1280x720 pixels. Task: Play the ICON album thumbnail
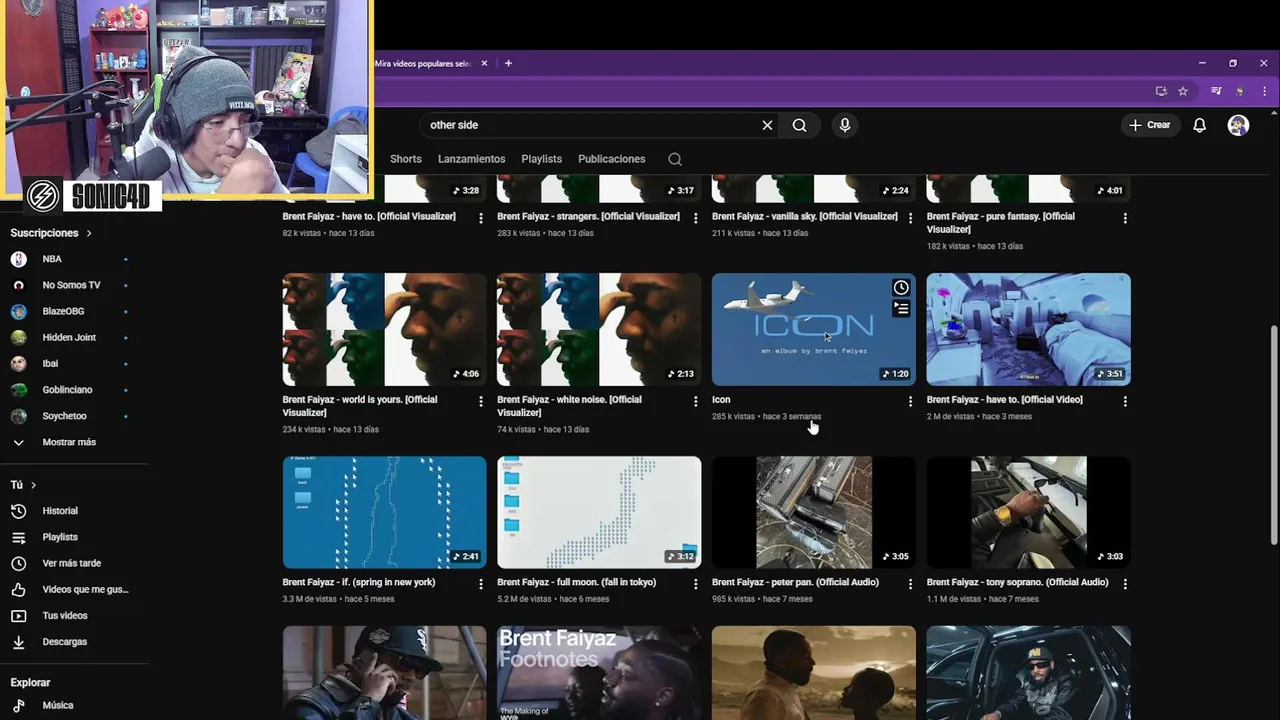point(813,329)
